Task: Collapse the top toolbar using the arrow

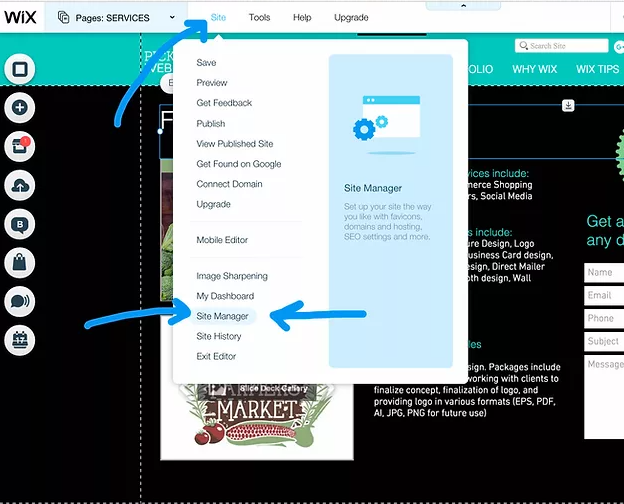Action: [463, 6]
